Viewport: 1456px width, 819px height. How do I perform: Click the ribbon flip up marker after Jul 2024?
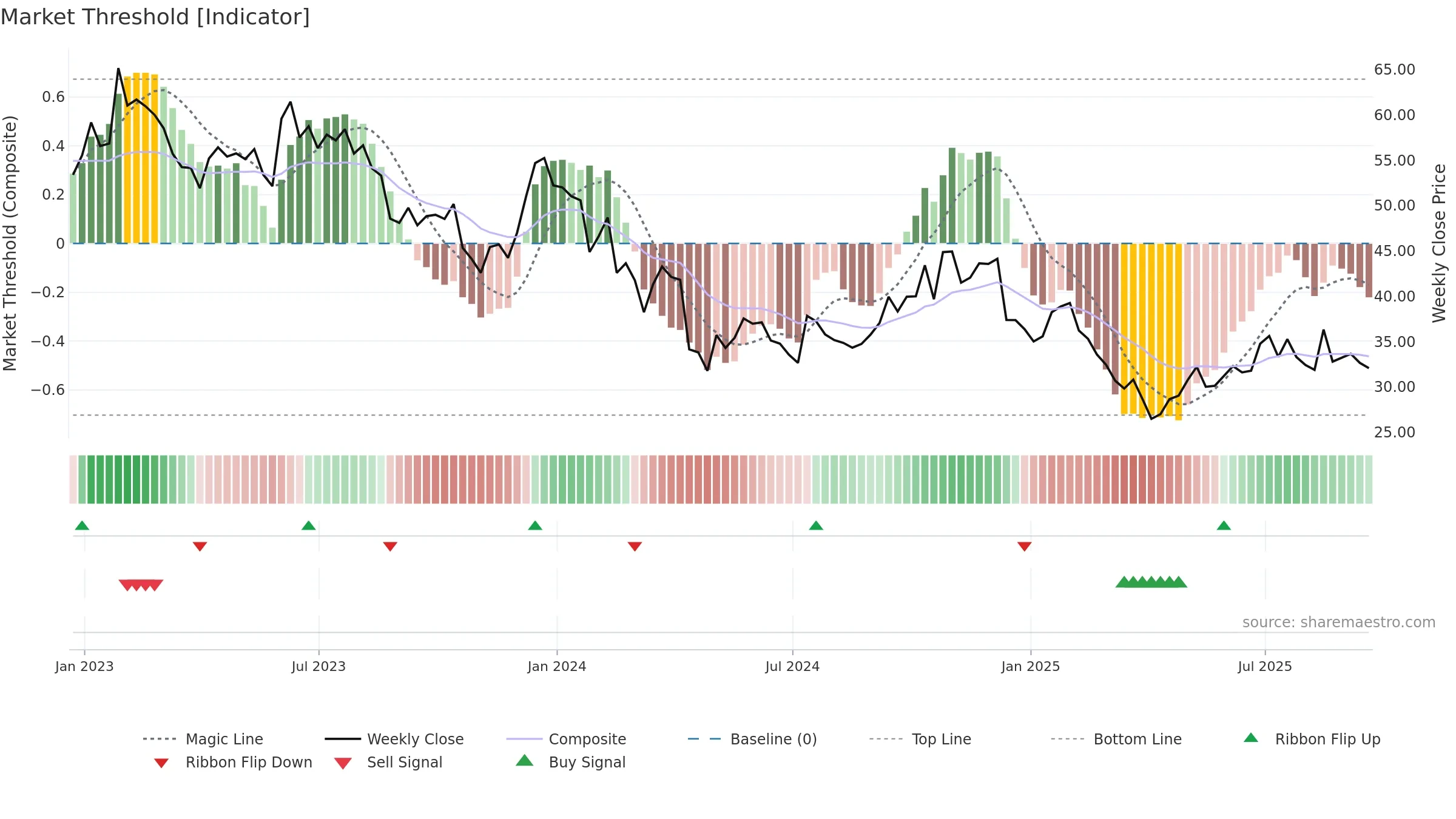tap(816, 525)
